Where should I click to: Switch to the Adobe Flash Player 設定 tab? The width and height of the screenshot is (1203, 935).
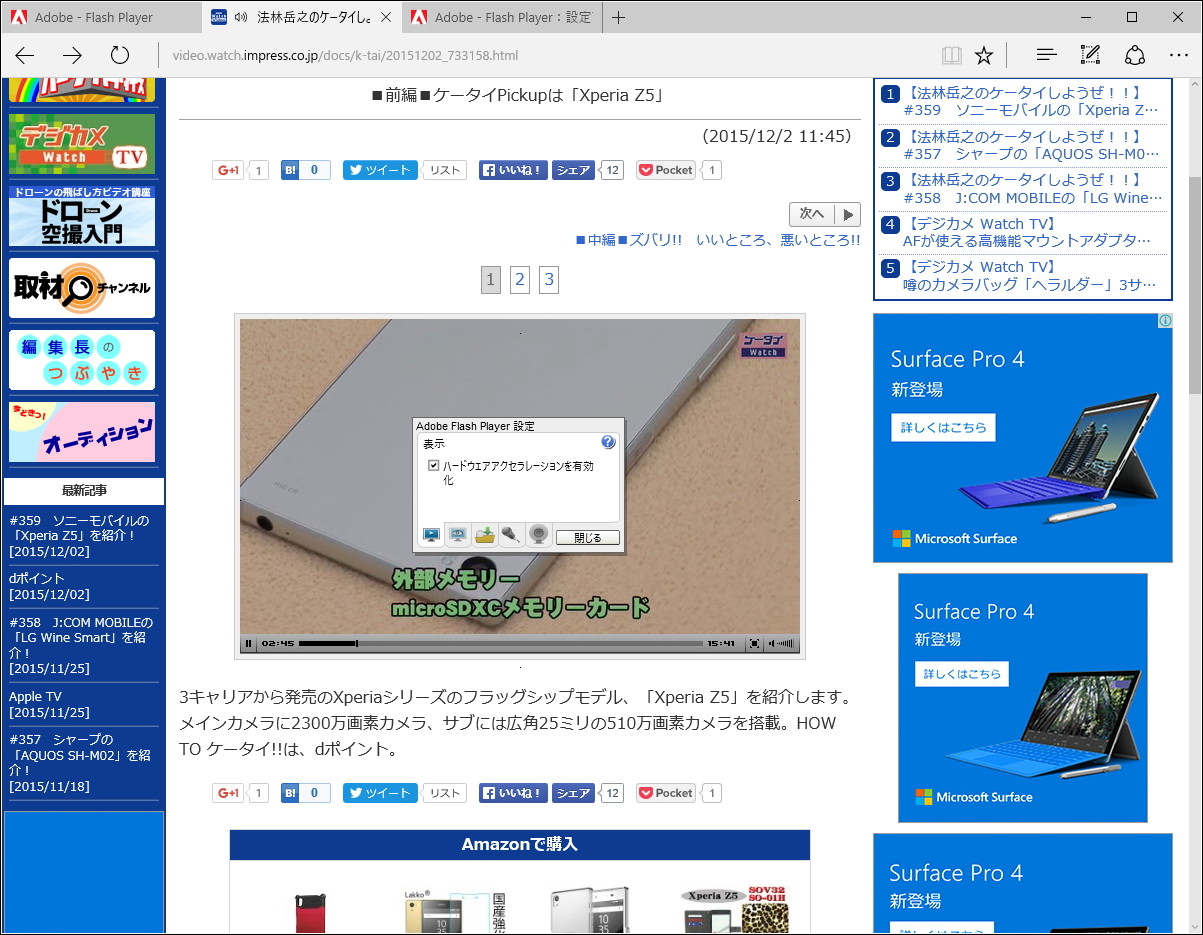[x=500, y=17]
